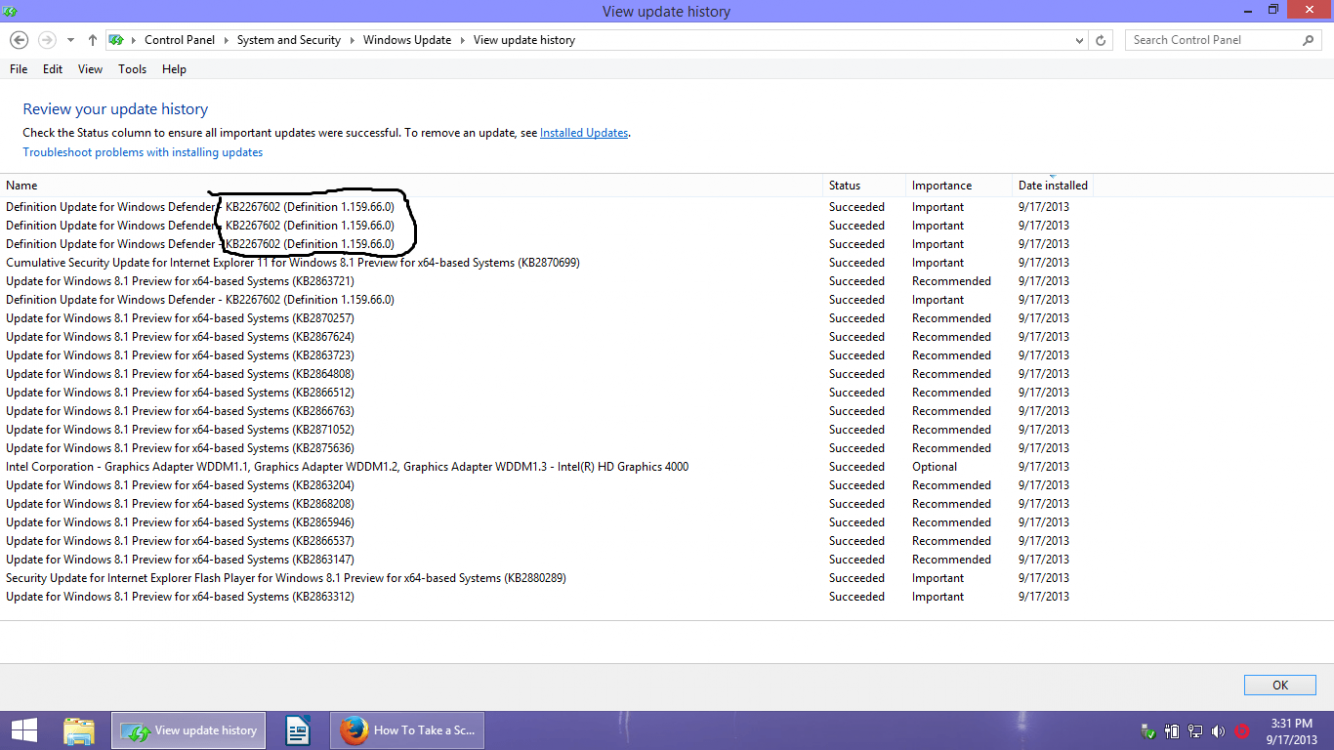Image resolution: width=1334 pixels, height=750 pixels.
Task: Open the address bar history dropdown
Action: 1078,40
